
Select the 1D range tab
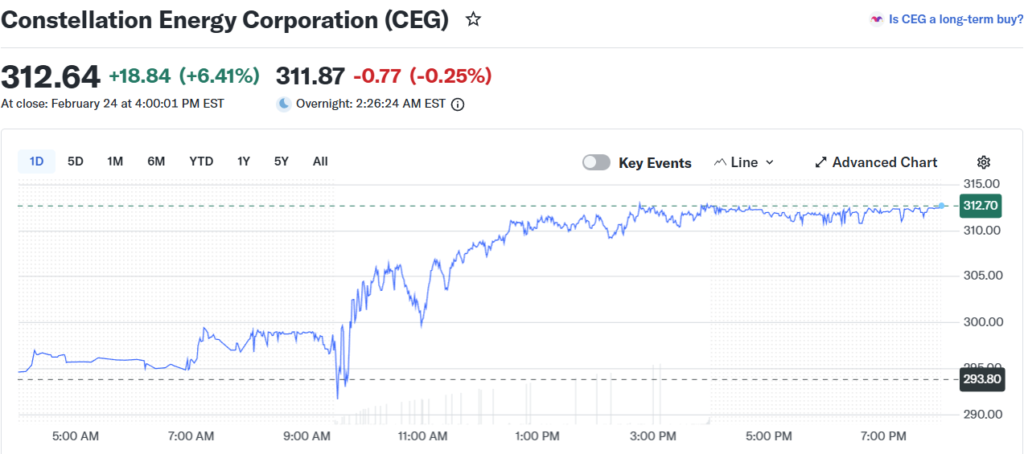click(x=37, y=161)
